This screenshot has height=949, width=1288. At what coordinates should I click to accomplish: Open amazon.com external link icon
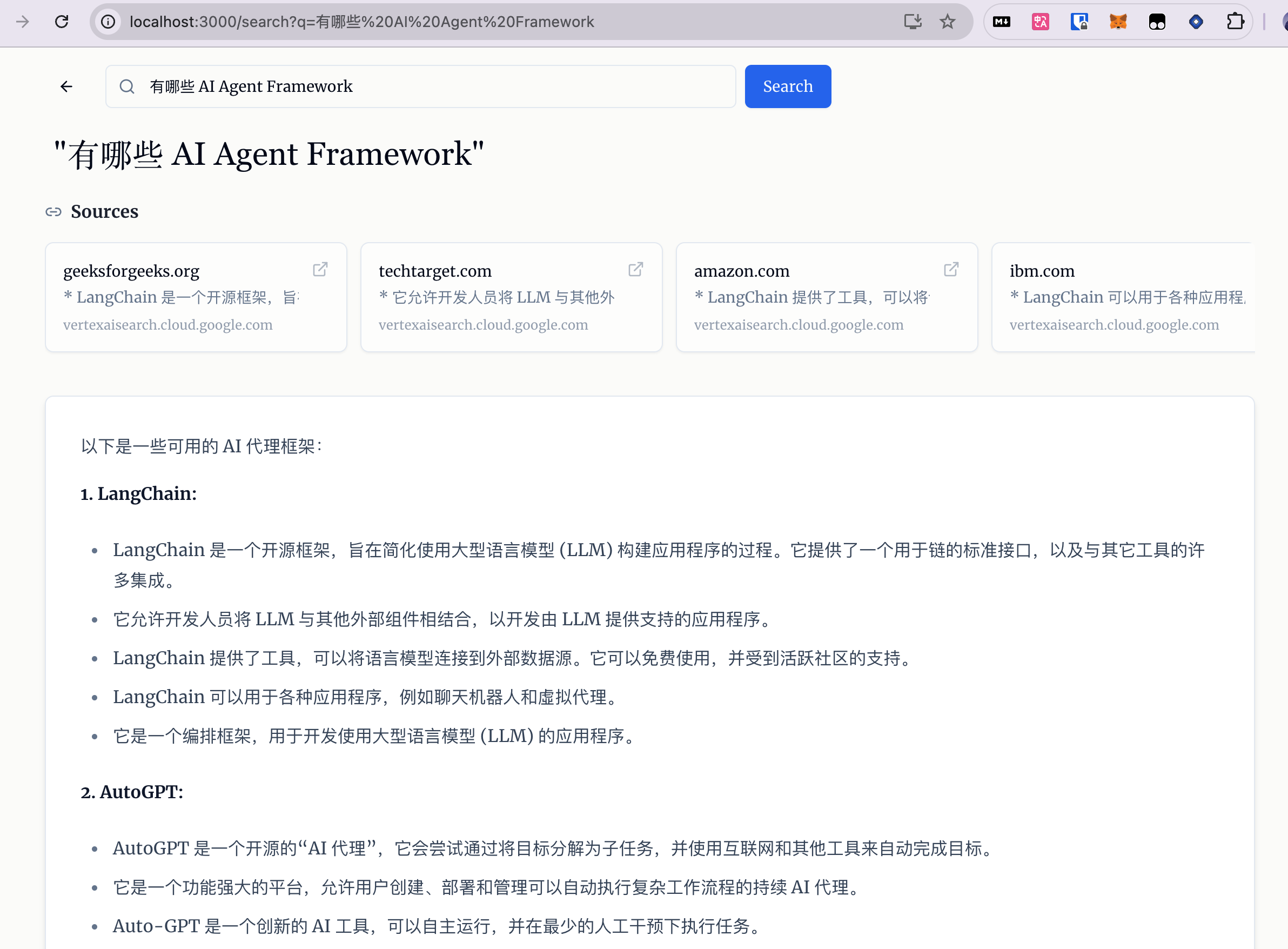click(x=951, y=269)
